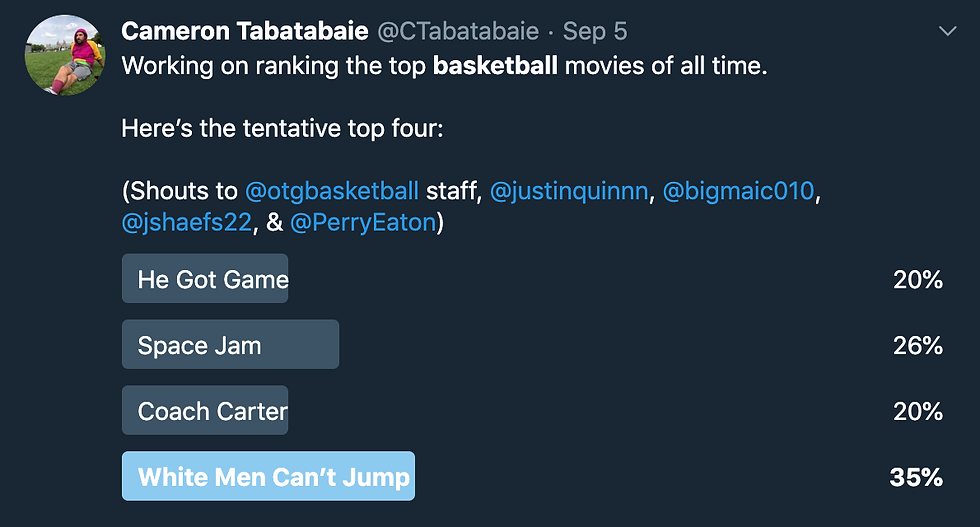The height and width of the screenshot is (527, 980).
Task: Visit the @otgbasketball mention
Action: pos(332,191)
